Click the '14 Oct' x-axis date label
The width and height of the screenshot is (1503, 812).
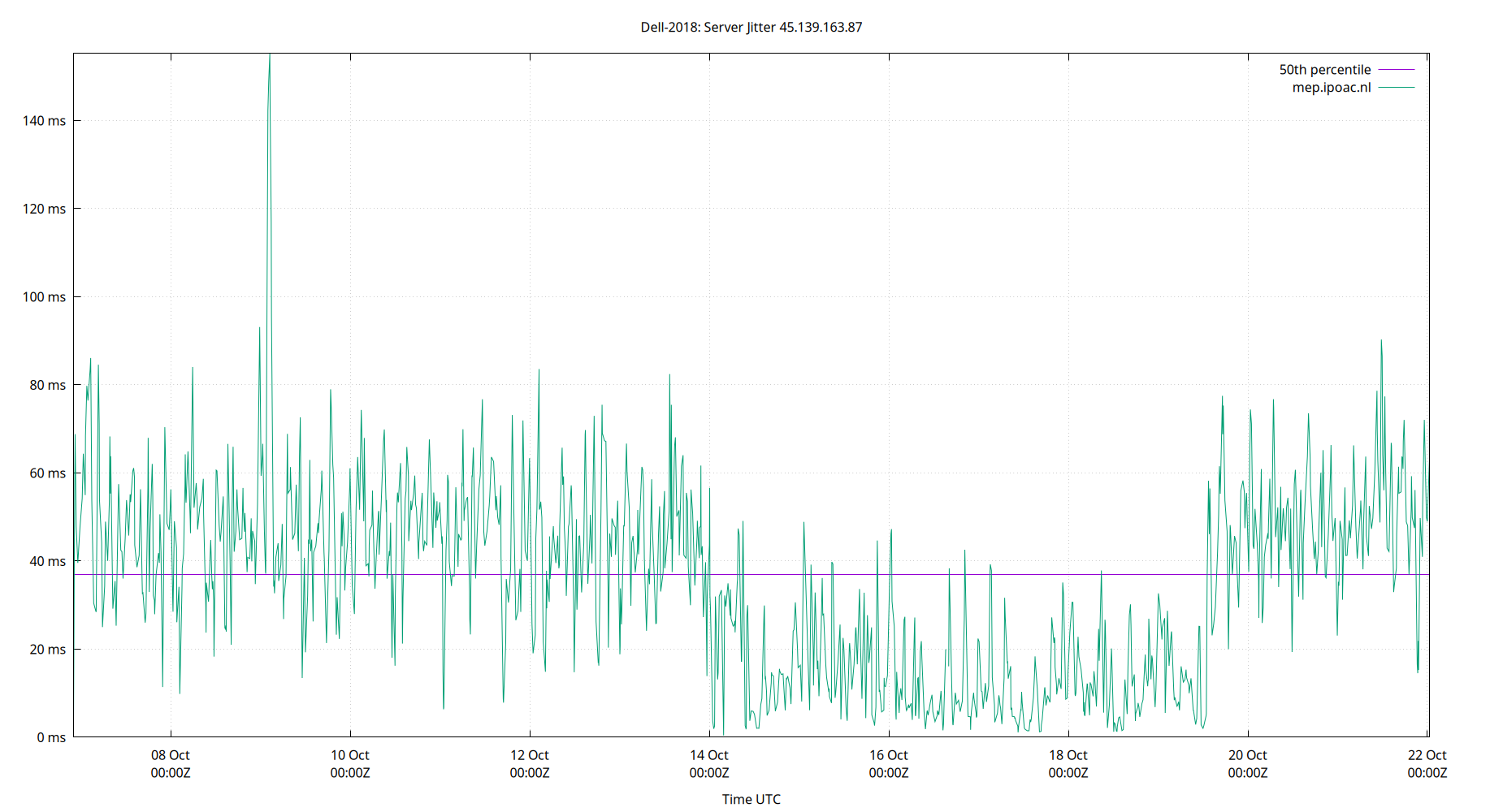point(709,755)
